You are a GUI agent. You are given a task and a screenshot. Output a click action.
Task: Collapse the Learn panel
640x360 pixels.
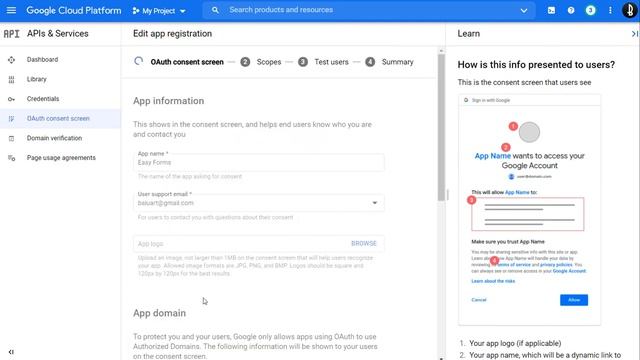pyautogui.click(x=634, y=34)
